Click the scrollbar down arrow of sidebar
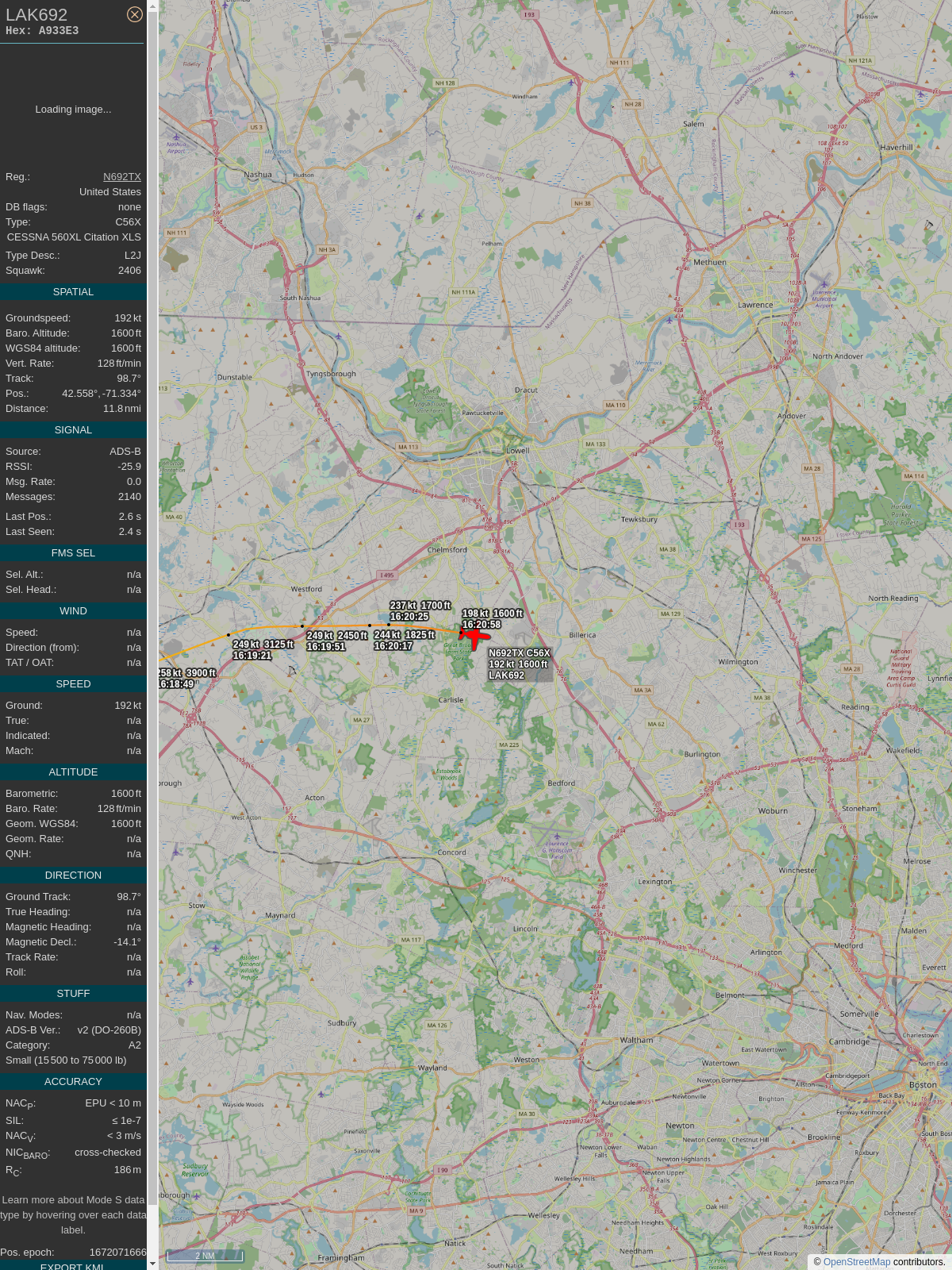 pos(153,1264)
